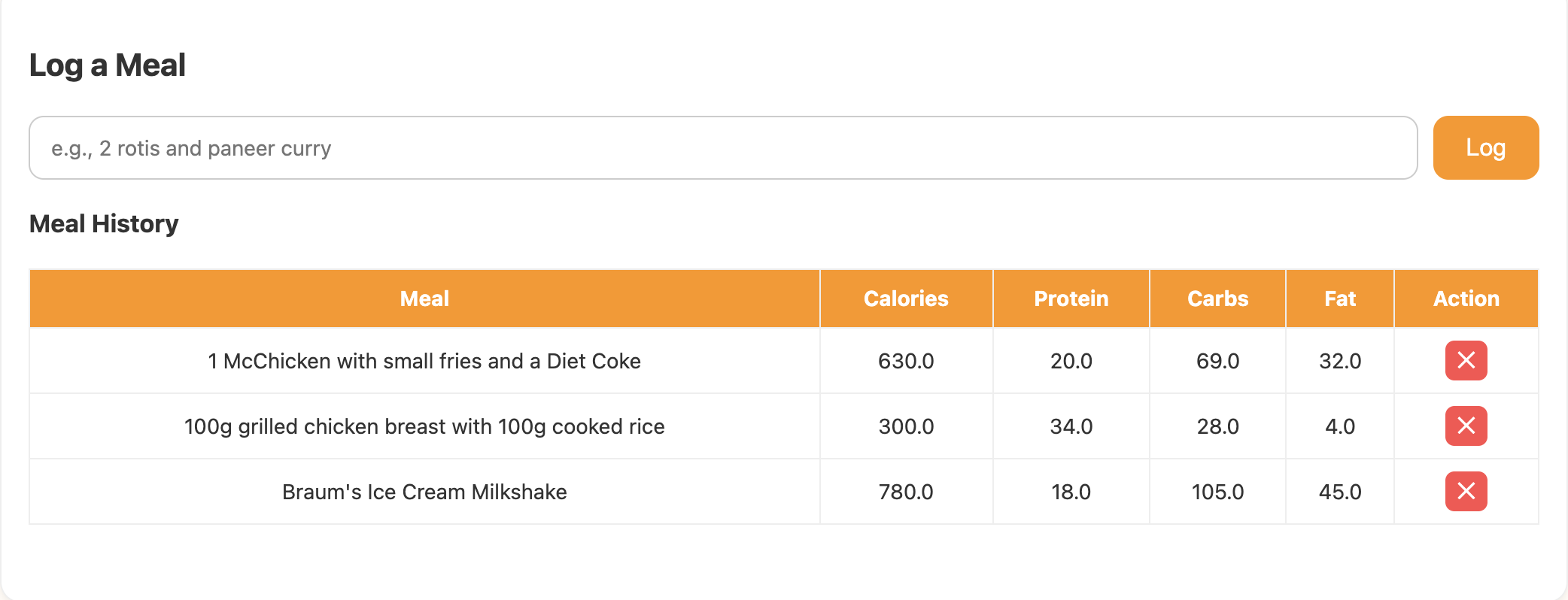Click the 105.0 carbs value
Image resolution: width=1568 pixels, height=600 pixels.
(x=1217, y=492)
